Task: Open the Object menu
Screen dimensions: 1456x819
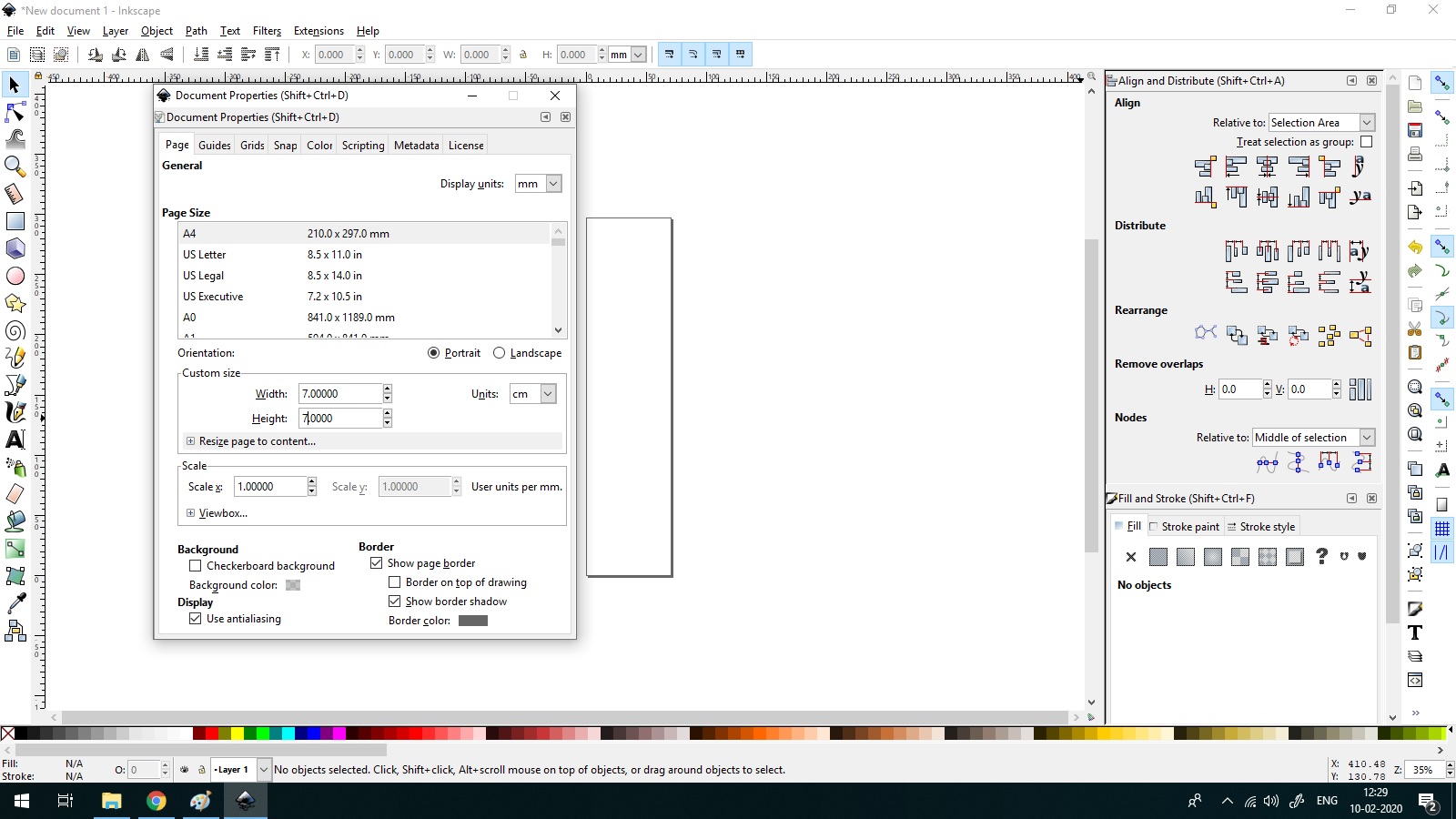Action: click(x=157, y=31)
